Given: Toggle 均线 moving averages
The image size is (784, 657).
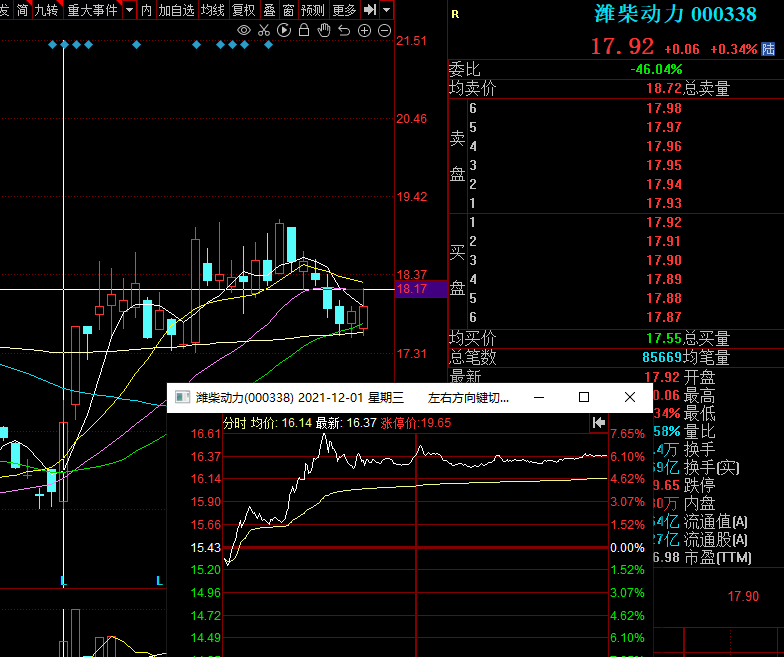Looking at the screenshot, I should (x=212, y=10).
